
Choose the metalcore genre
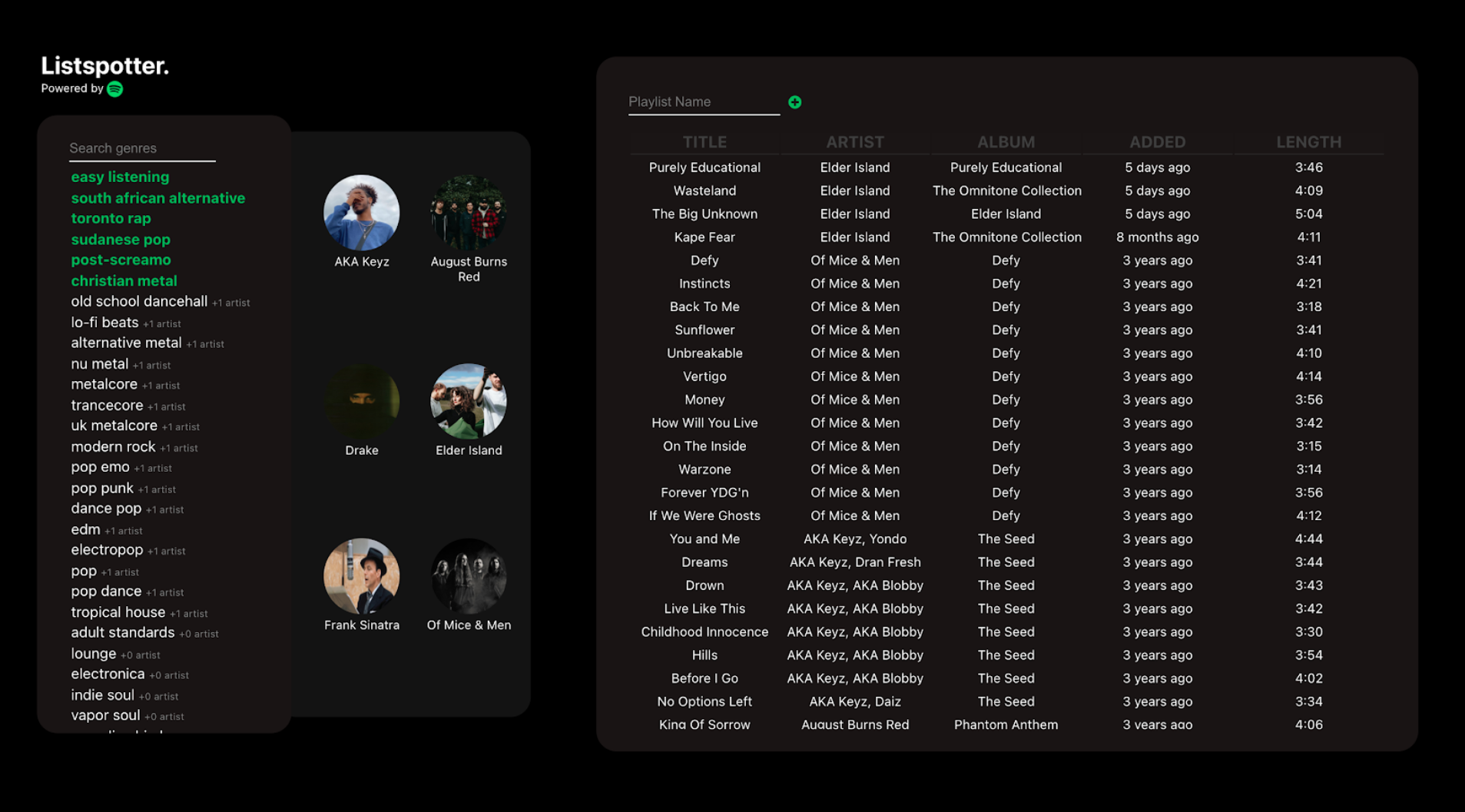(104, 384)
